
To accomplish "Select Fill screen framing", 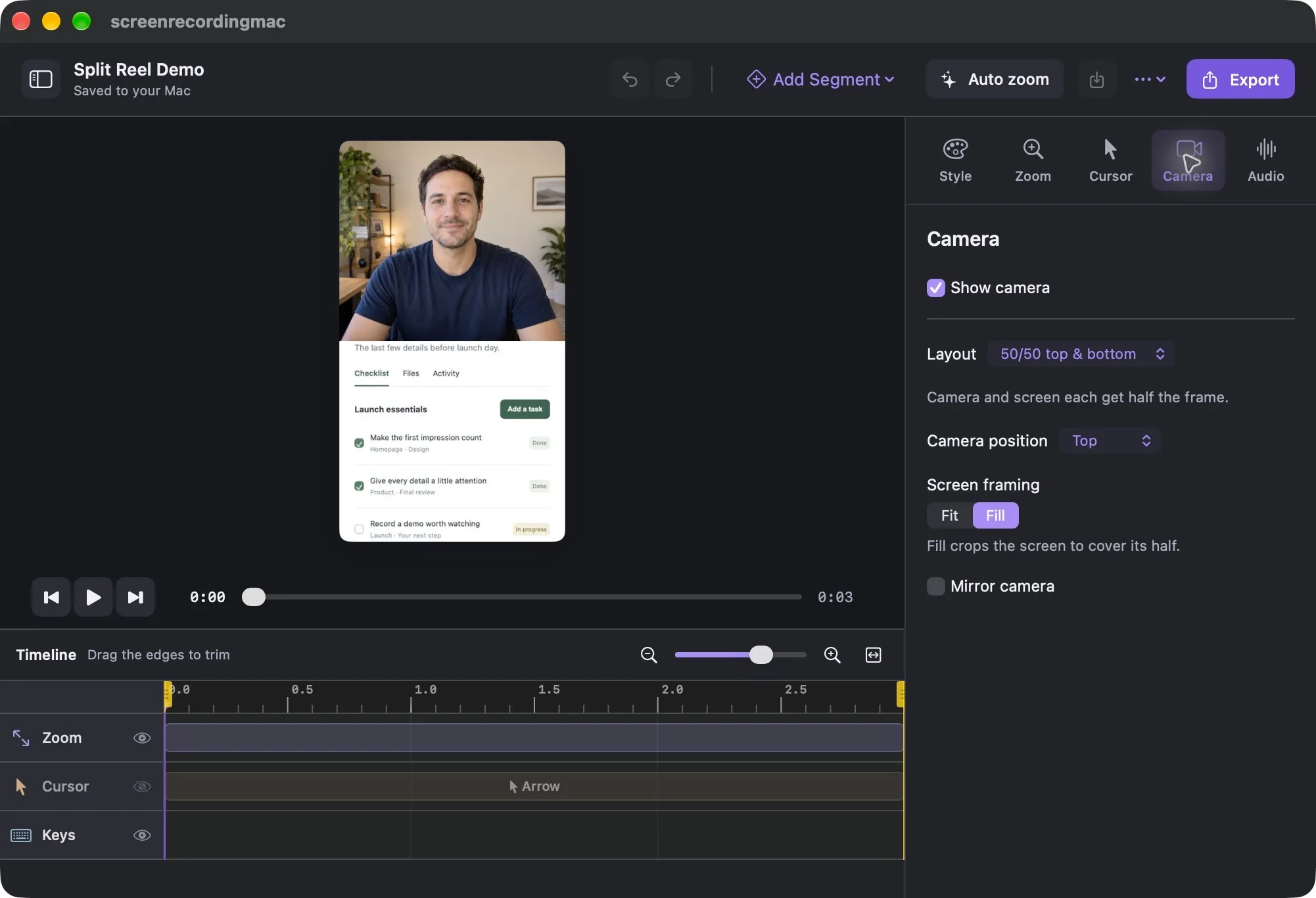I will pos(995,515).
